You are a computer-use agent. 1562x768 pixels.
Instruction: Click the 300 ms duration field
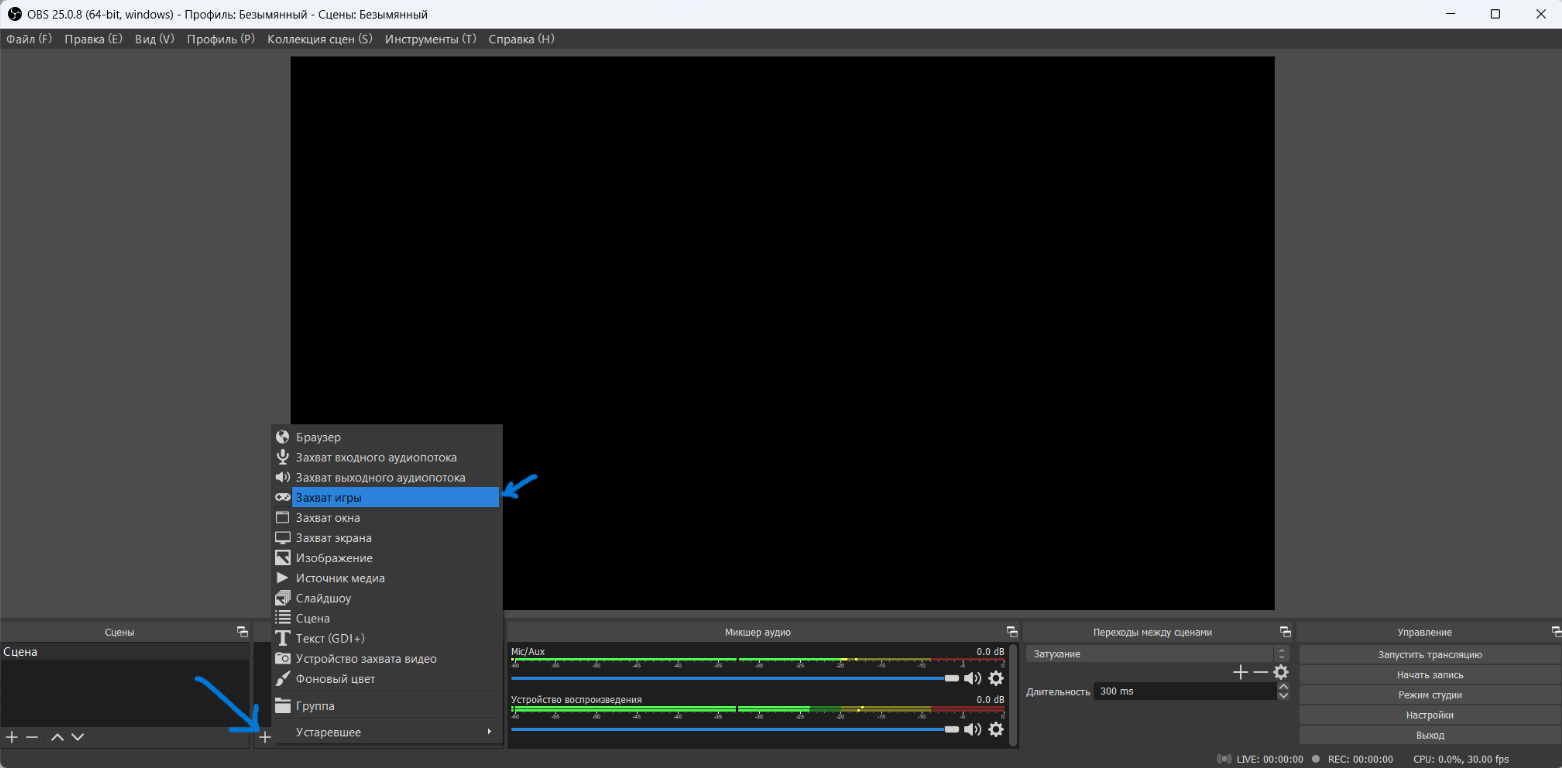coord(1184,691)
